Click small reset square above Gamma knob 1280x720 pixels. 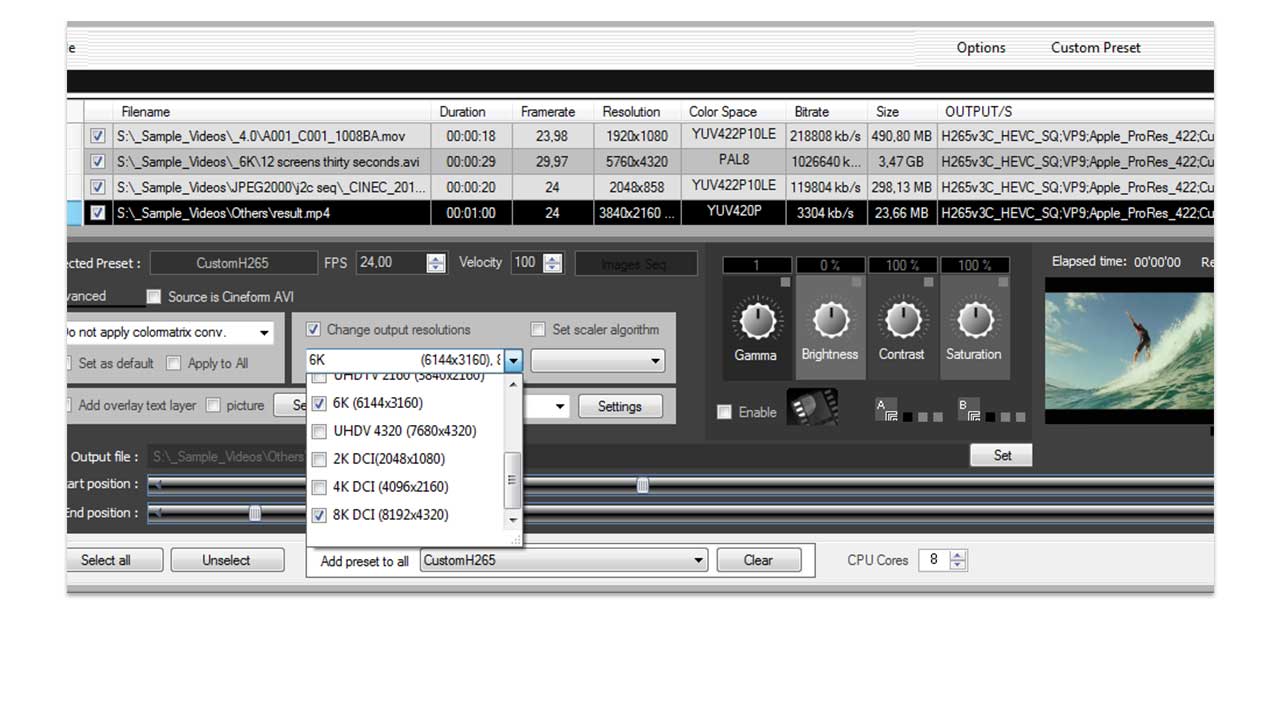(x=786, y=283)
